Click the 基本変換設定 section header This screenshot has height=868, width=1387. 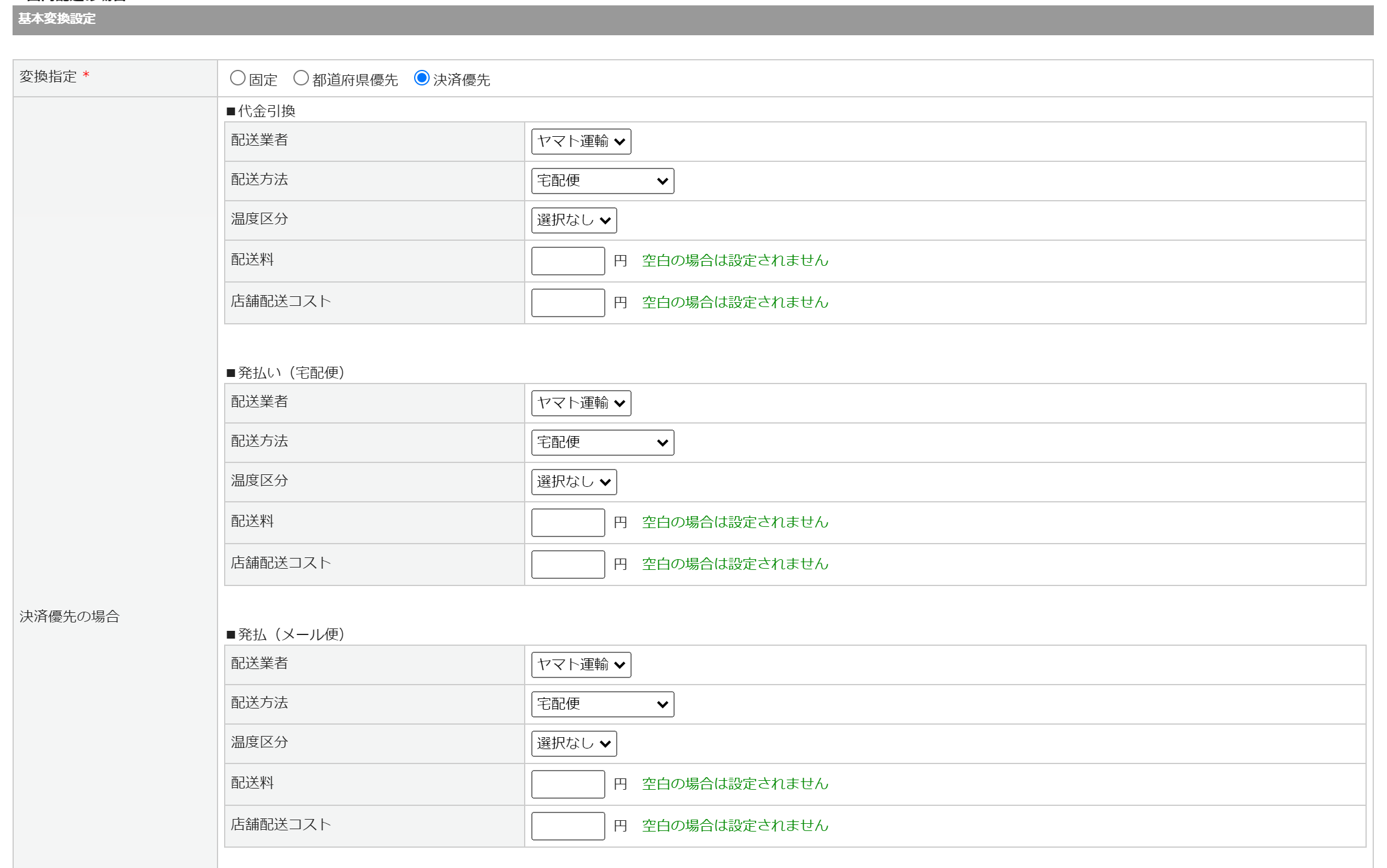click(57, 19)
